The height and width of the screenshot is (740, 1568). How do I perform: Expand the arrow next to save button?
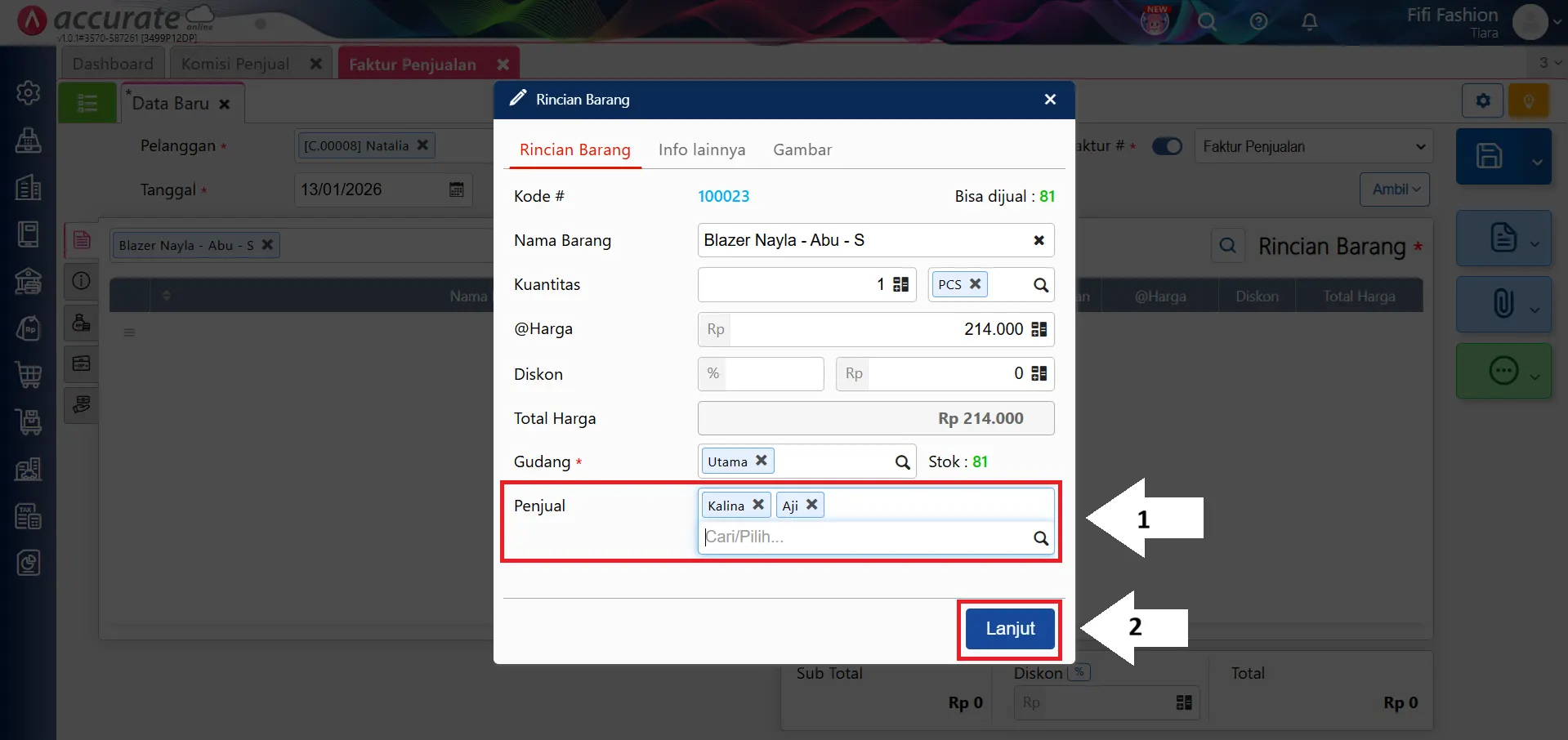1536,161
